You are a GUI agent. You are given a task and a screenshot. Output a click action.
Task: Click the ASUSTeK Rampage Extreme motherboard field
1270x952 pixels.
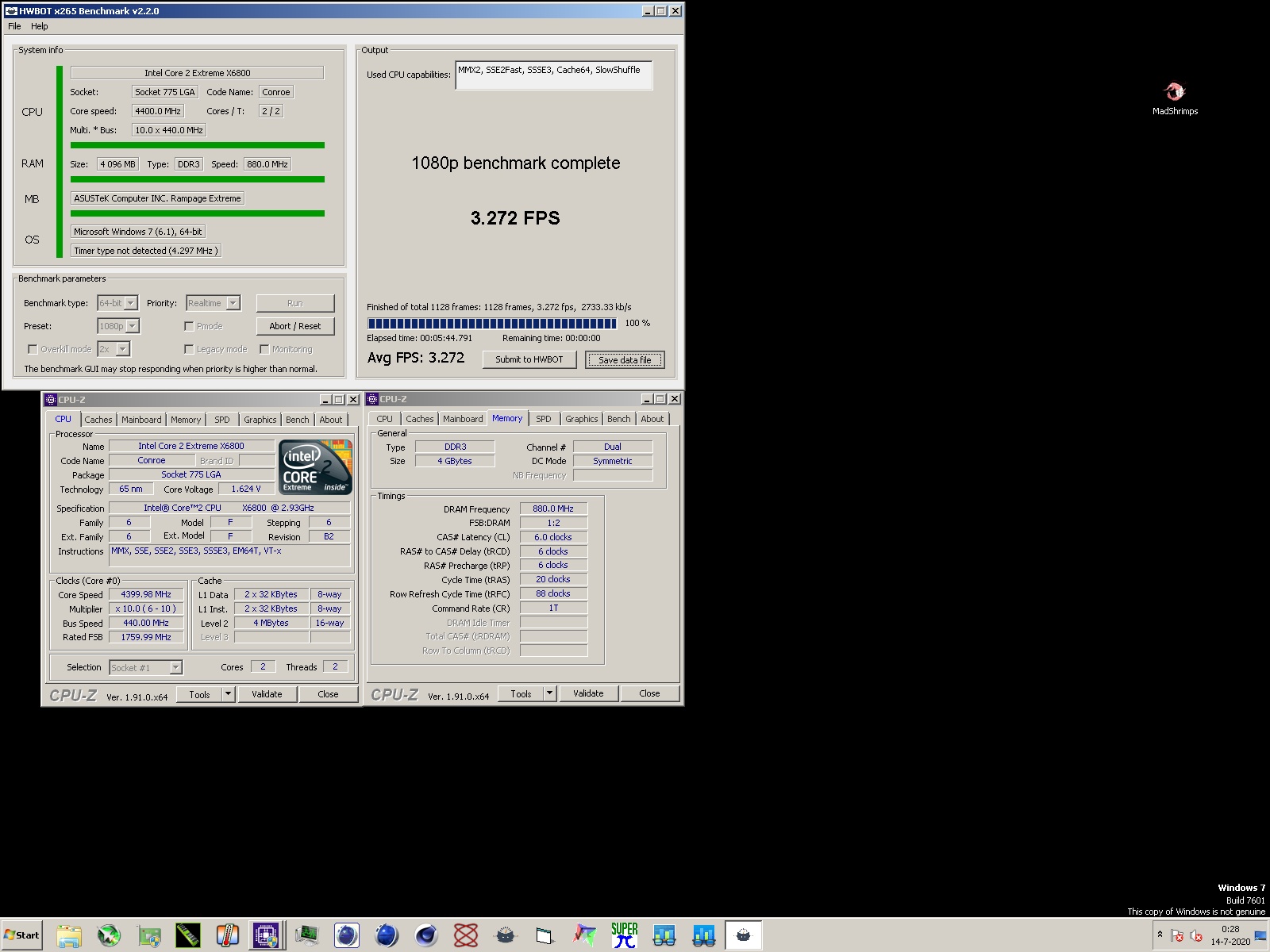coord(157,198)
